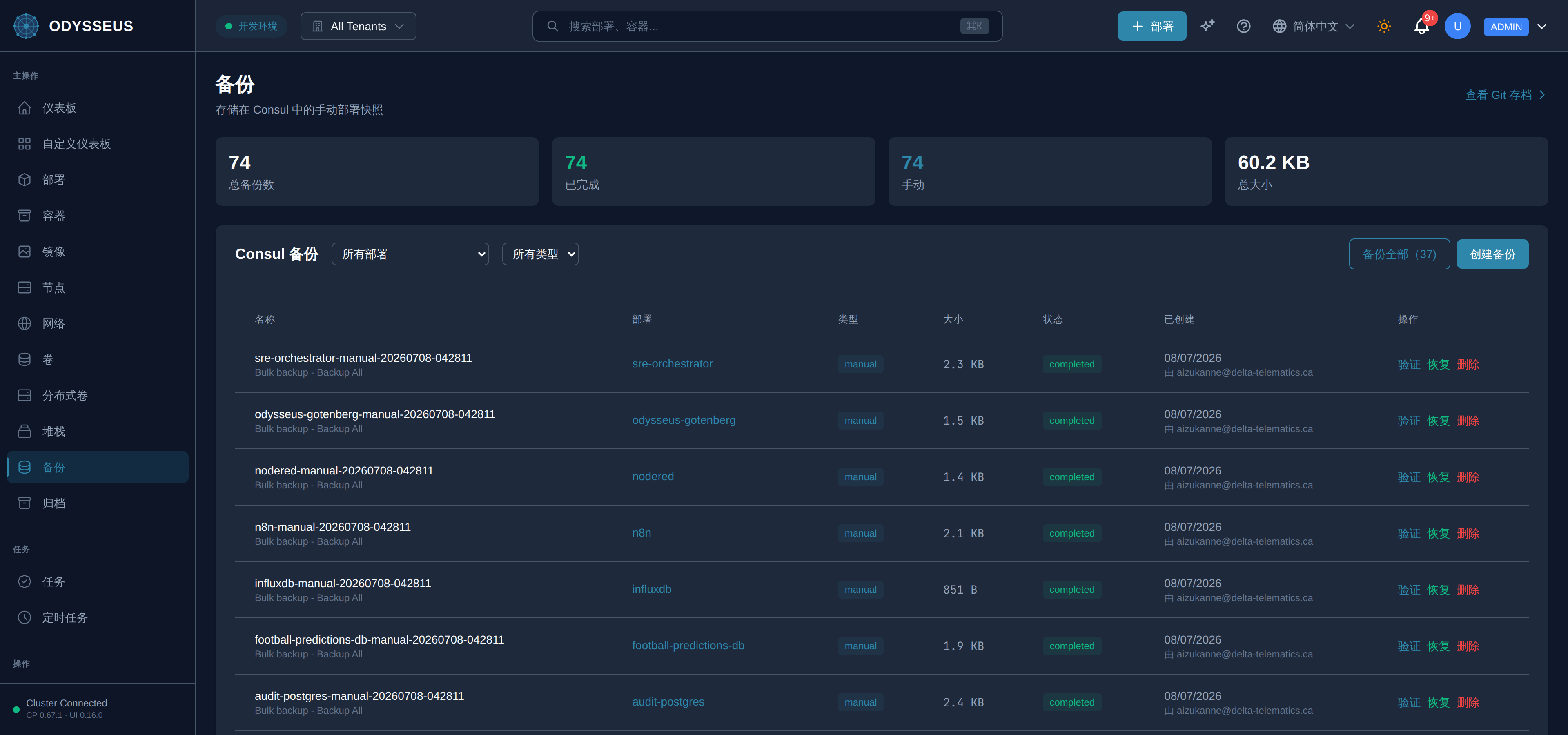Viewport: 1568px width, 735px height.
Task: Click the 备份全部 (37) button
Action: click(1399, 254)
